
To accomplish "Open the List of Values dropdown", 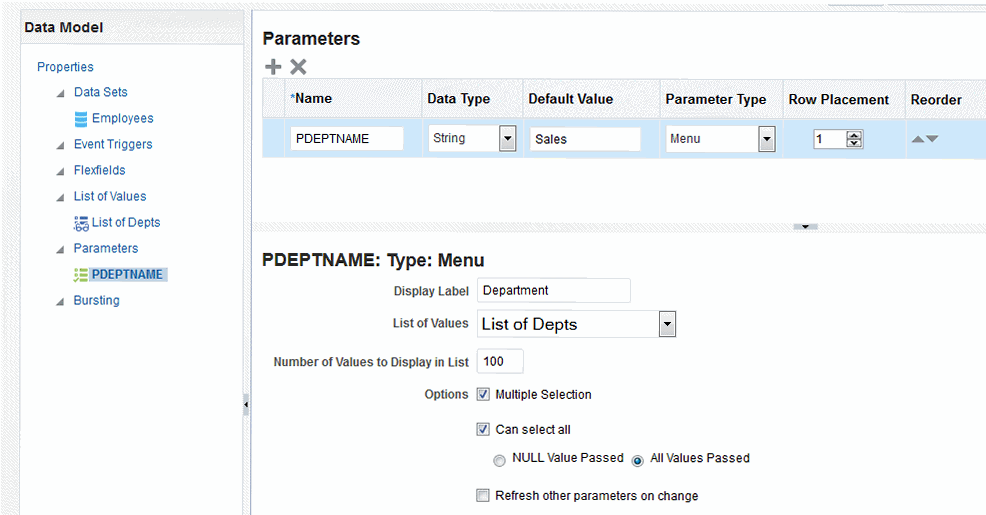I will 667,324.
